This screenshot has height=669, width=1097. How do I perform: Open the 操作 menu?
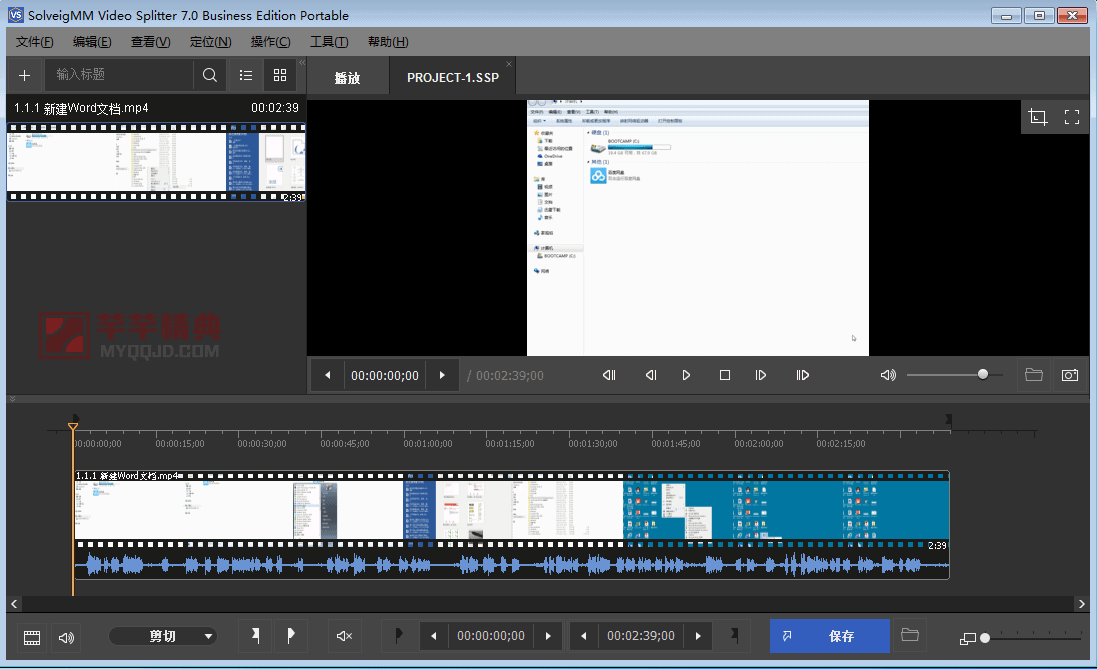click(x=271, y=42)
